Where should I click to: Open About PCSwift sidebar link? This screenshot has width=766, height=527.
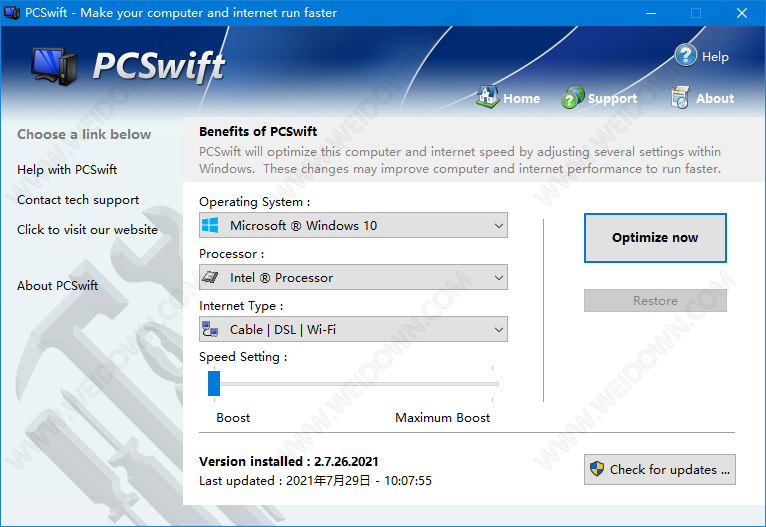tap(58, 286)
